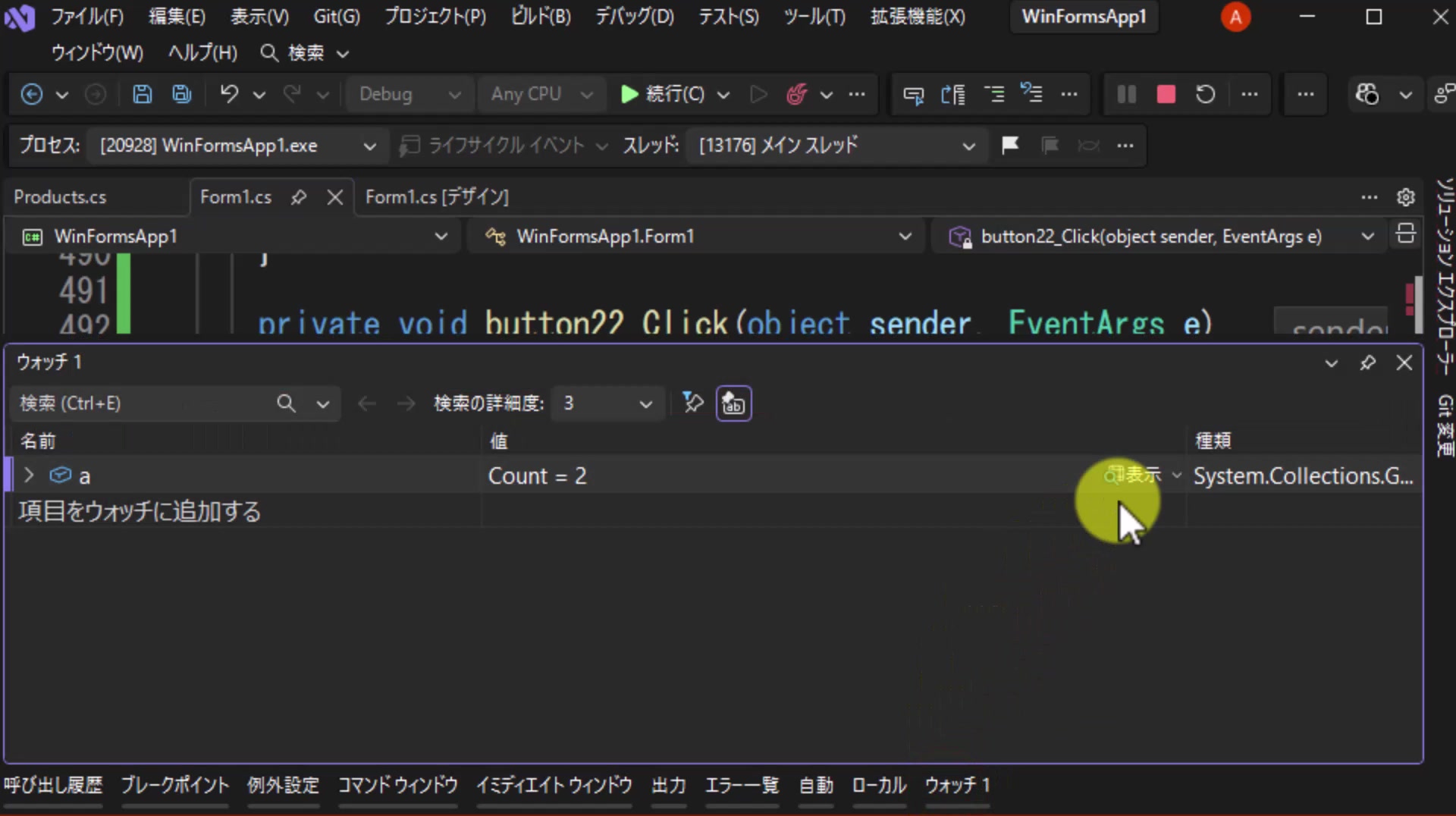Open the Build menu ビルド(B)

pyautogui.click(x=541, y=17)
